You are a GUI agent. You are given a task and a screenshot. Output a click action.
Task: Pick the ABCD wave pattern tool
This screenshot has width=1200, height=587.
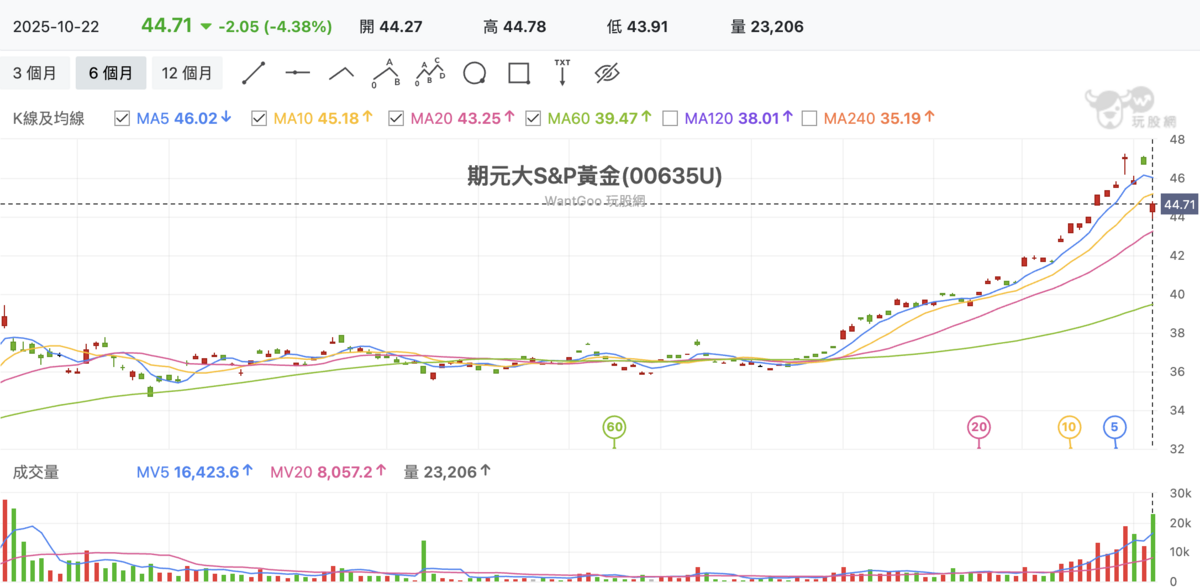pos(431,73)
